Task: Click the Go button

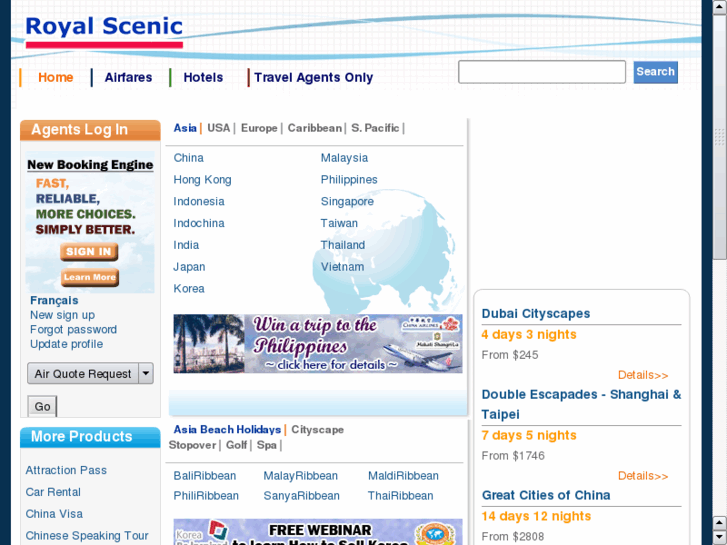Action: coord(42,406)
